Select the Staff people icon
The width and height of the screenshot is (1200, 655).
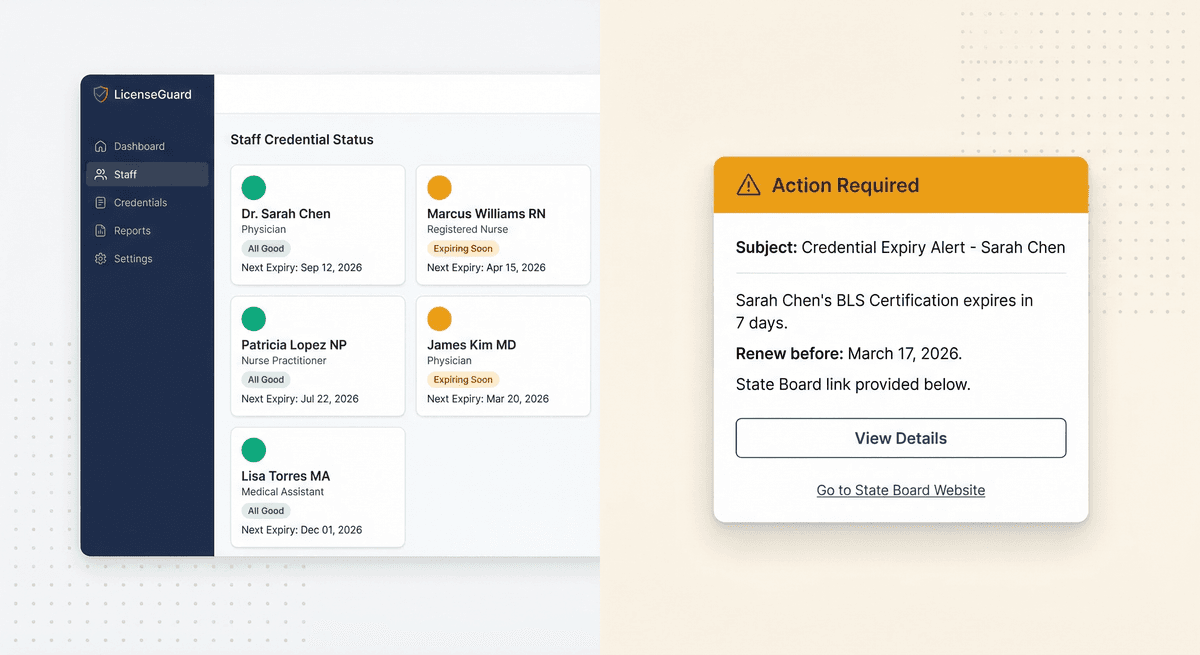coord(101,174)
